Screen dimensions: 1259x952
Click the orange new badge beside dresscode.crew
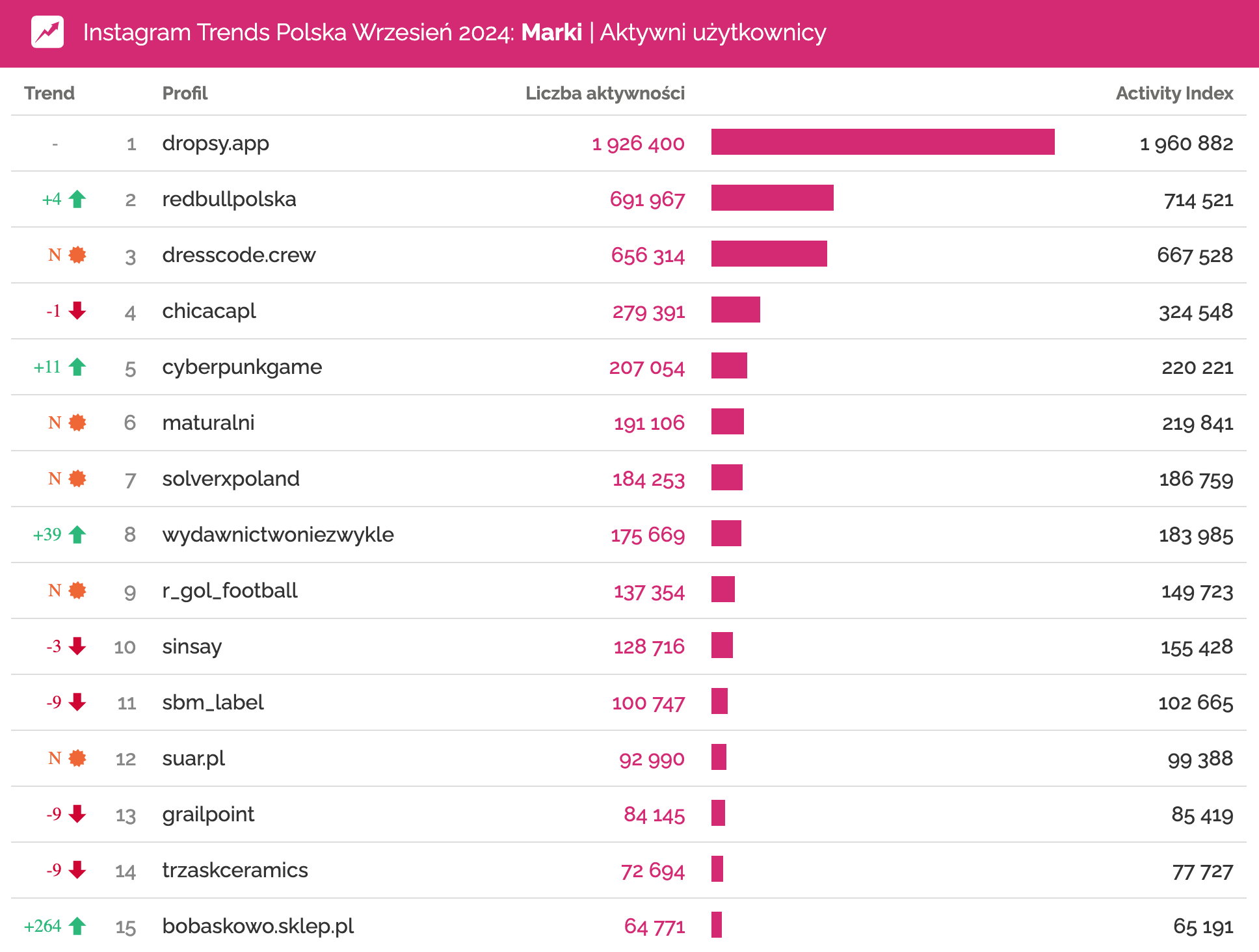pos(77,255)
